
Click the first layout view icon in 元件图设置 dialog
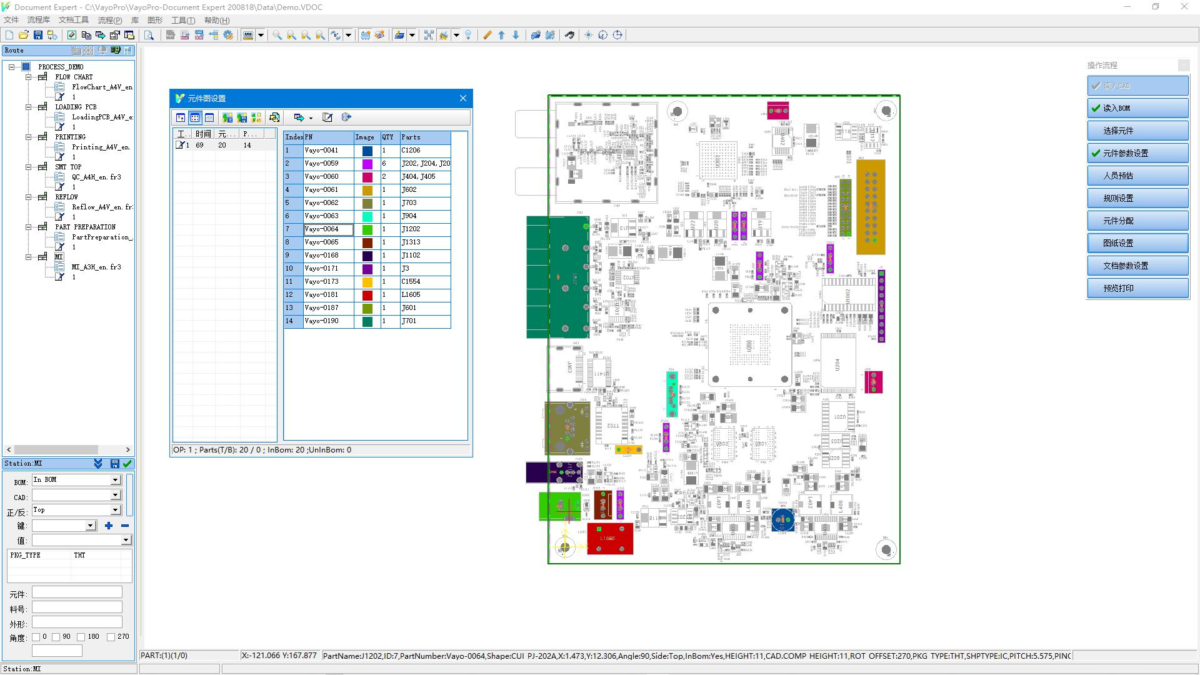pos(180,118)
